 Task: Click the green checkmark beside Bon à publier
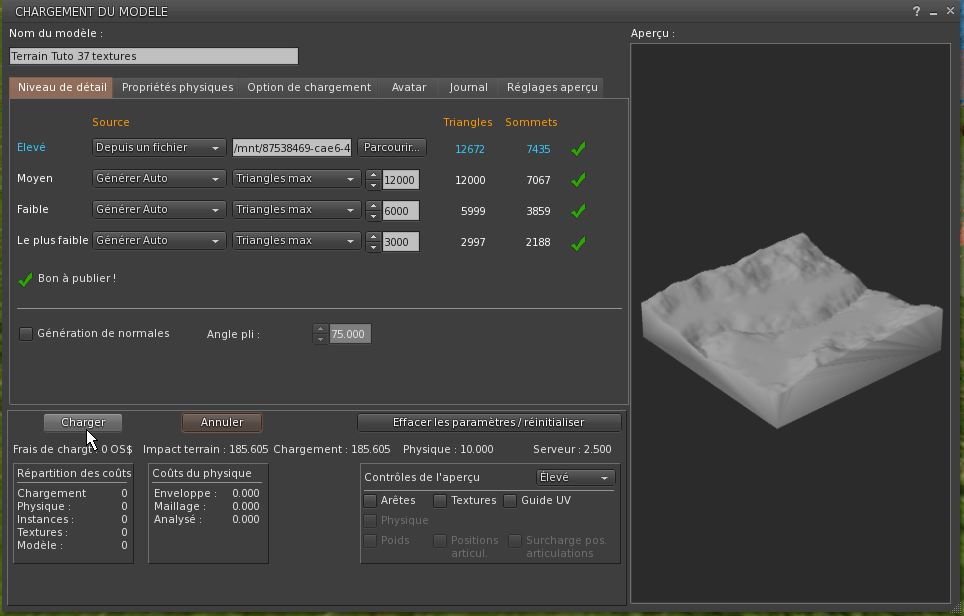(x=26, y=279)
